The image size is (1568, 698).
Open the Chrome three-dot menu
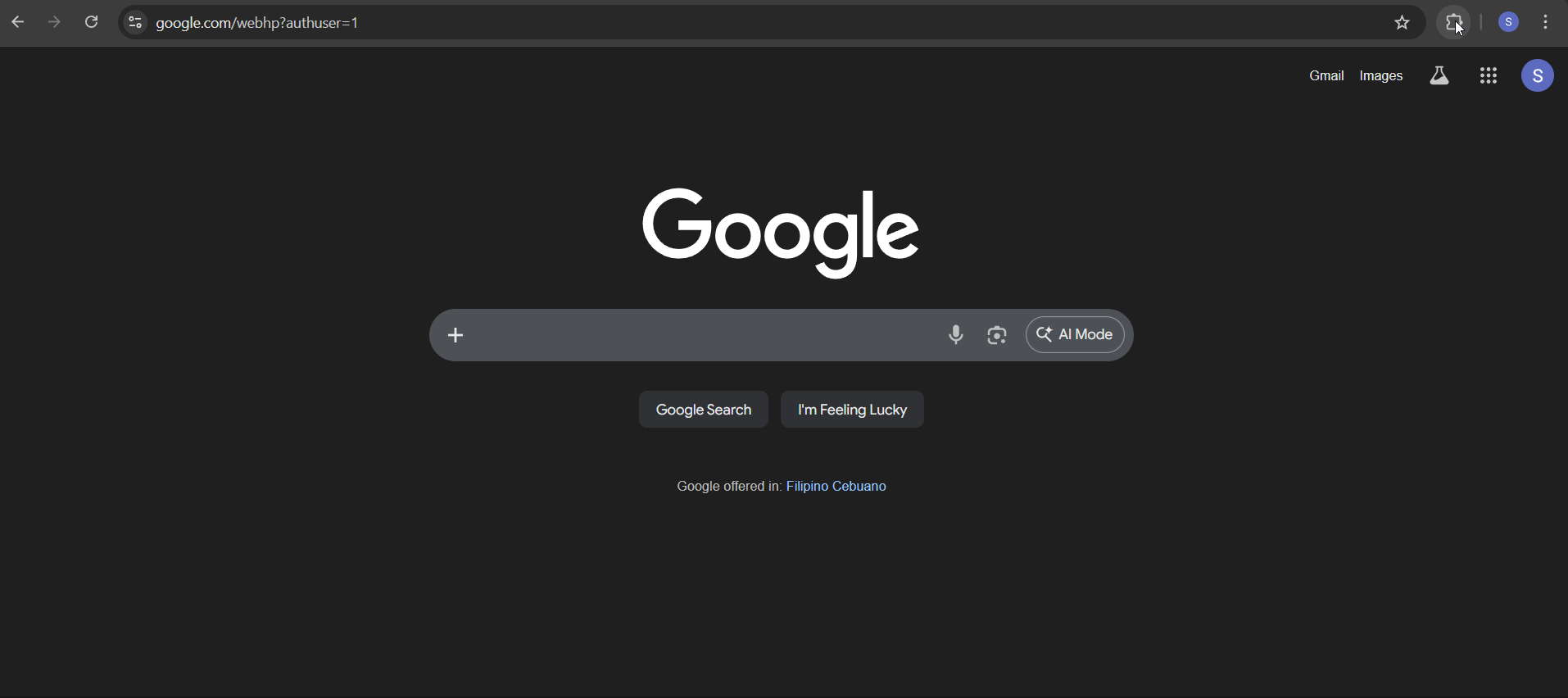1546,23
